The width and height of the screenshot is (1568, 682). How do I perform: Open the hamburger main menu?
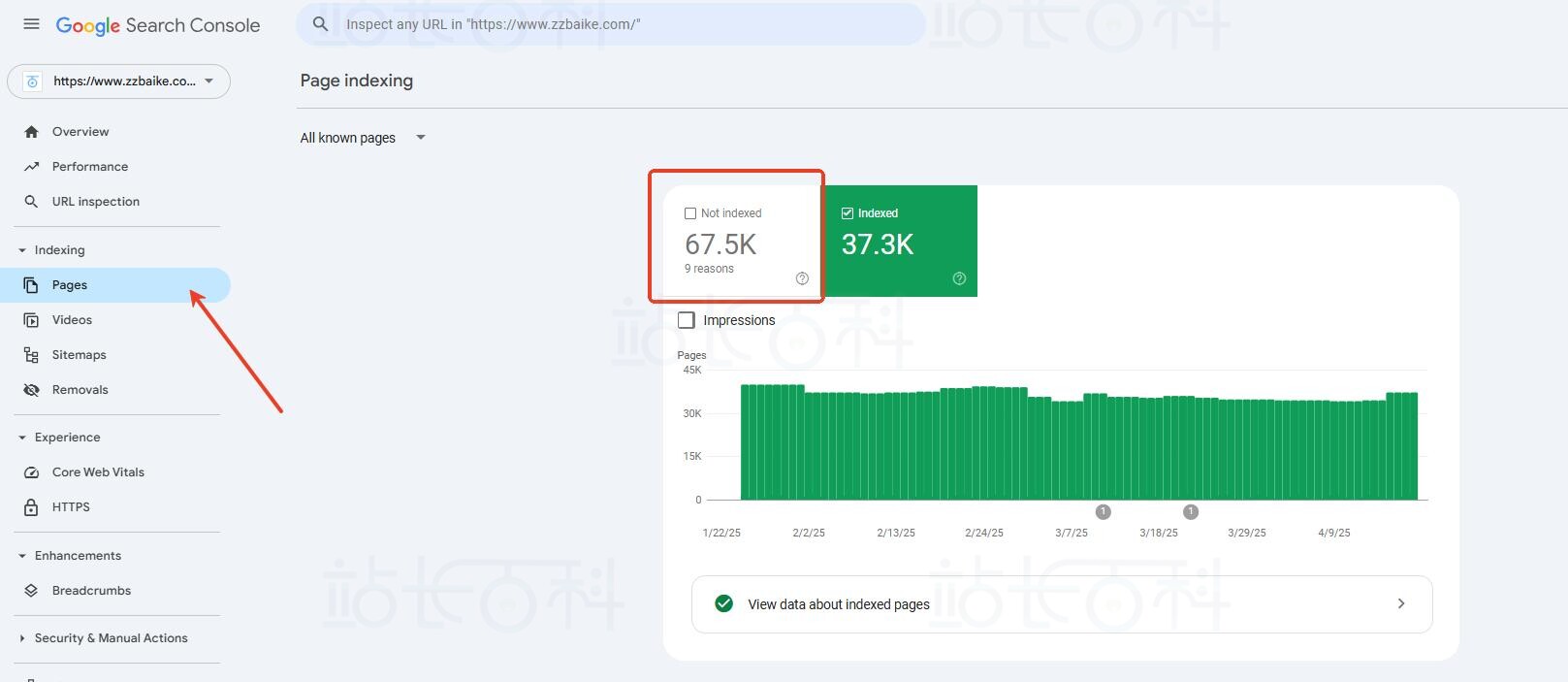pyautogui.click(x=31, y=24)
